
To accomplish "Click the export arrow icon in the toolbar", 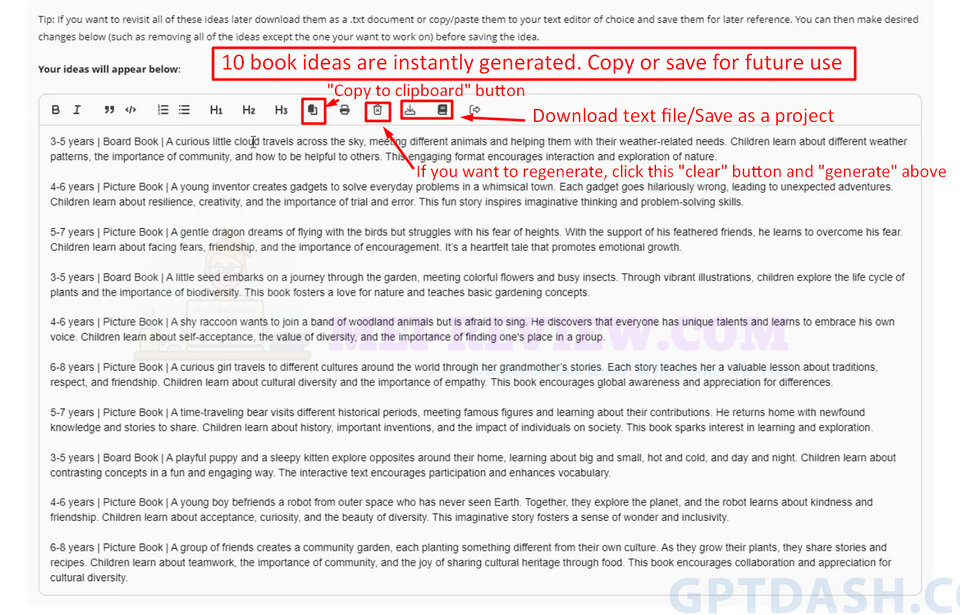I will coord(474,110).
